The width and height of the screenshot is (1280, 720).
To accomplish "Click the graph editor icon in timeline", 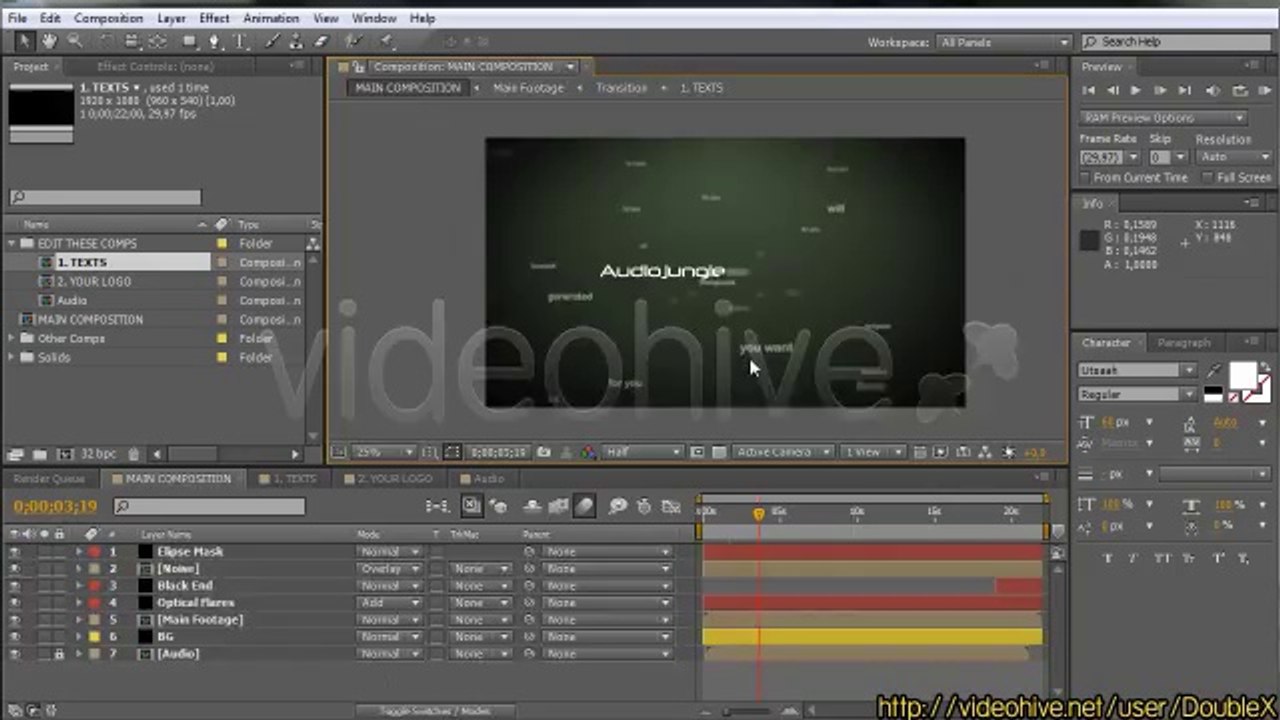I will click(672, 506).
